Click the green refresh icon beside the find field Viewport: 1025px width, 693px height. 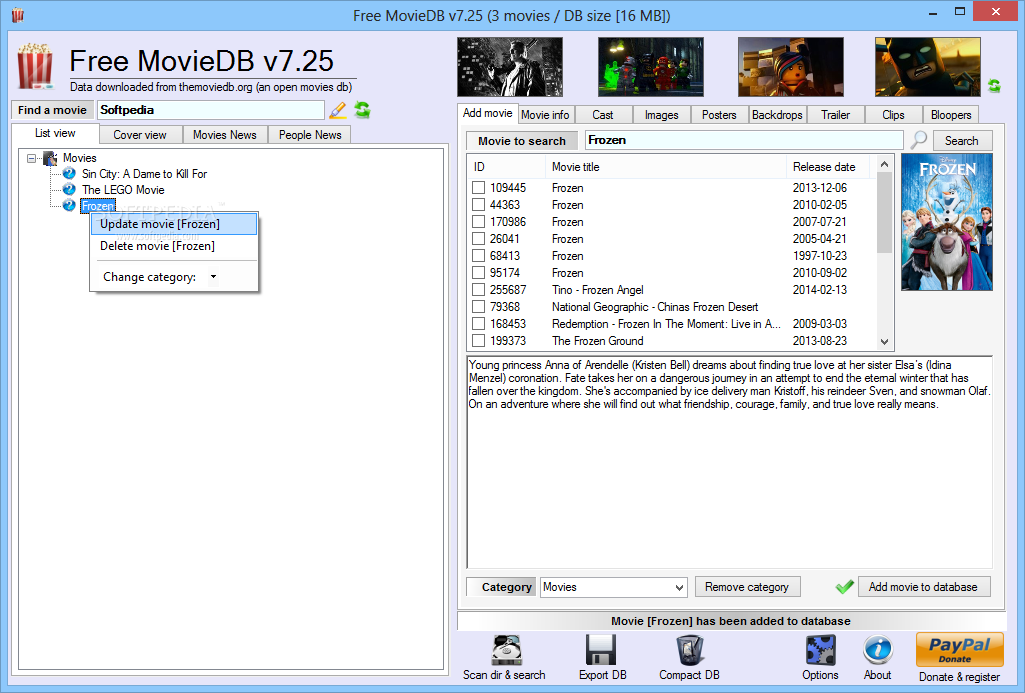(362, 110)
